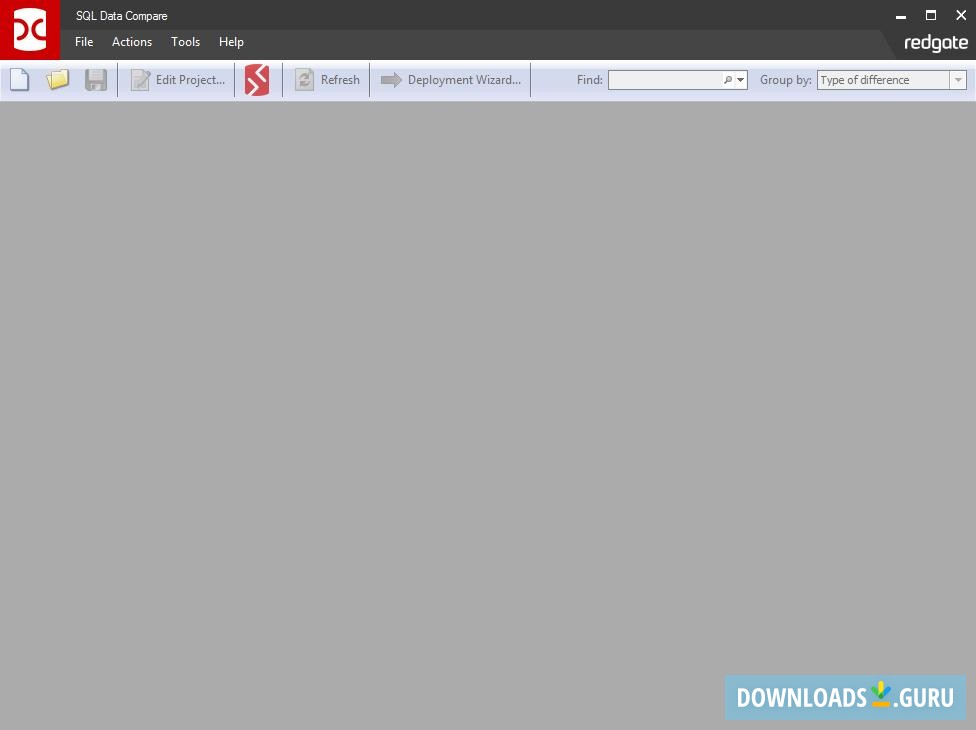
Task: Maximize the SQL Data Compare window
Action: coord(931,16)
